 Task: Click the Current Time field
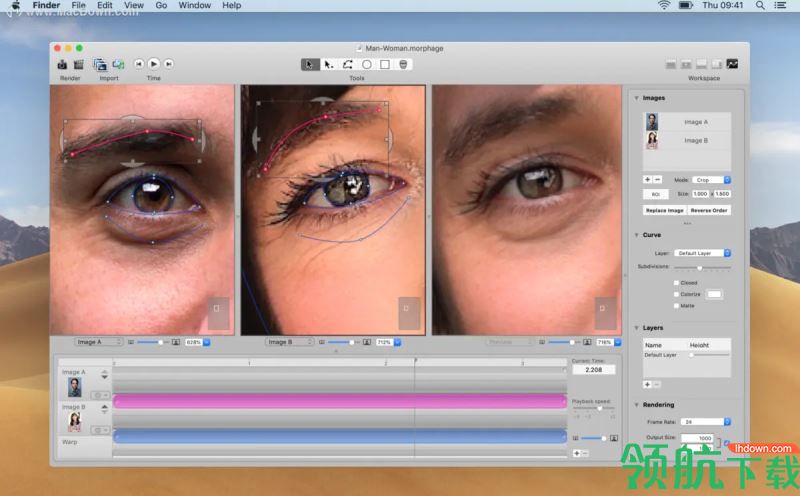593,369
